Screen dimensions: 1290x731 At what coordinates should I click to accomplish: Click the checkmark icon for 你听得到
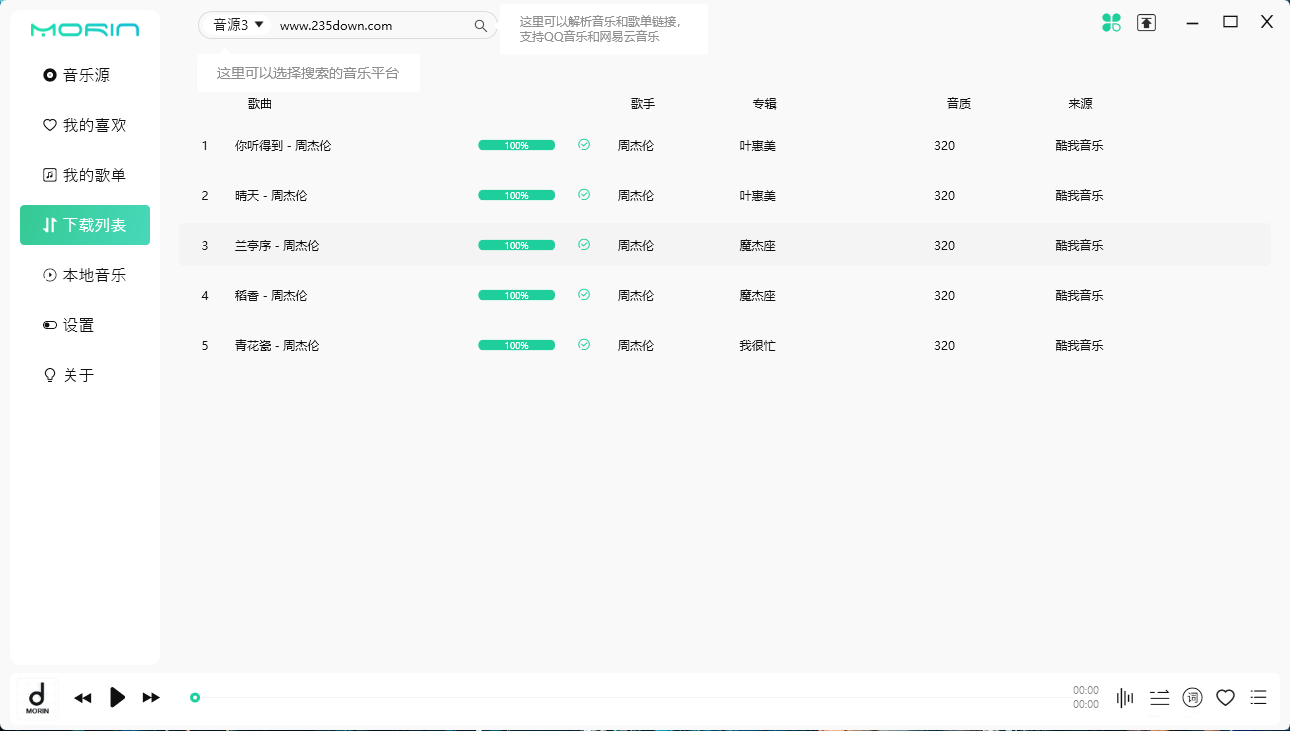pyautogui.click(x=584, y=145)
